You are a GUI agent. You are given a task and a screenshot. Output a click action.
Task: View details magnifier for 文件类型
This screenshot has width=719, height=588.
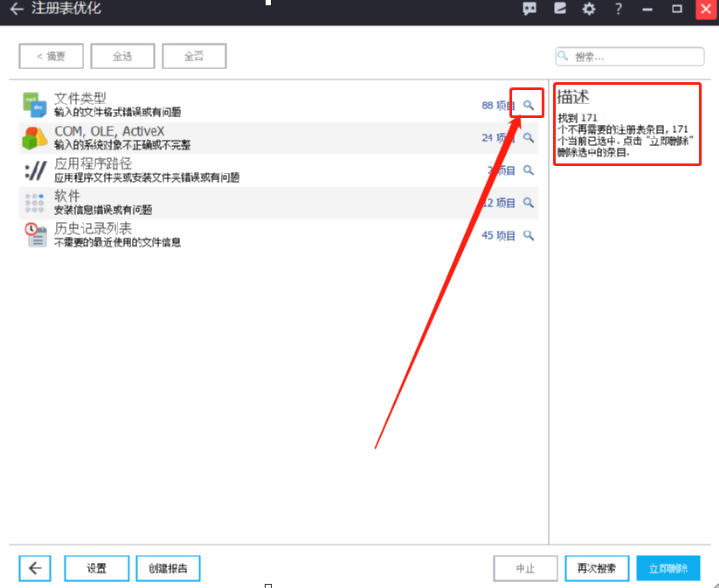coord(529,105)
